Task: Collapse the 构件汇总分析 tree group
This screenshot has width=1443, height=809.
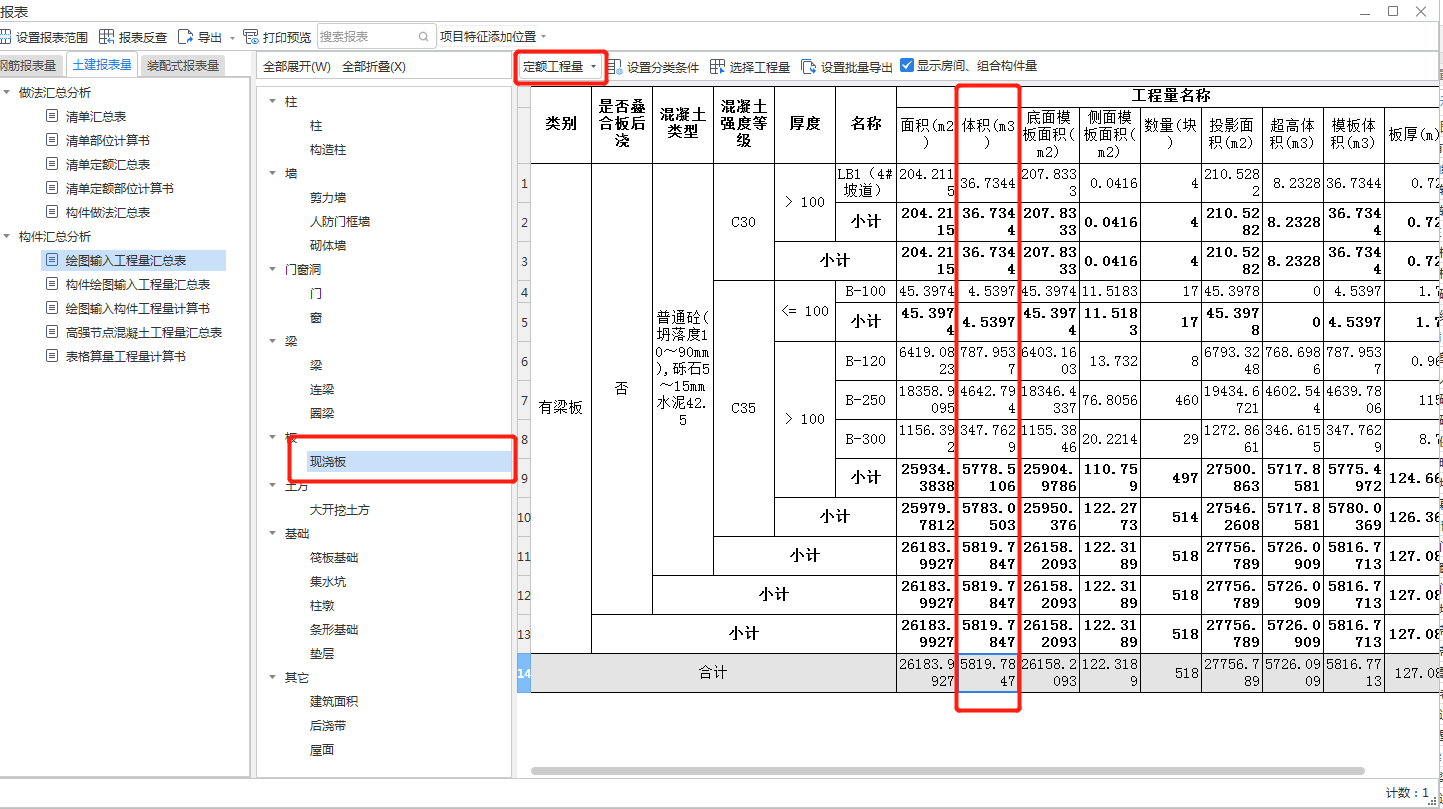Action: (x=7, y=236)
